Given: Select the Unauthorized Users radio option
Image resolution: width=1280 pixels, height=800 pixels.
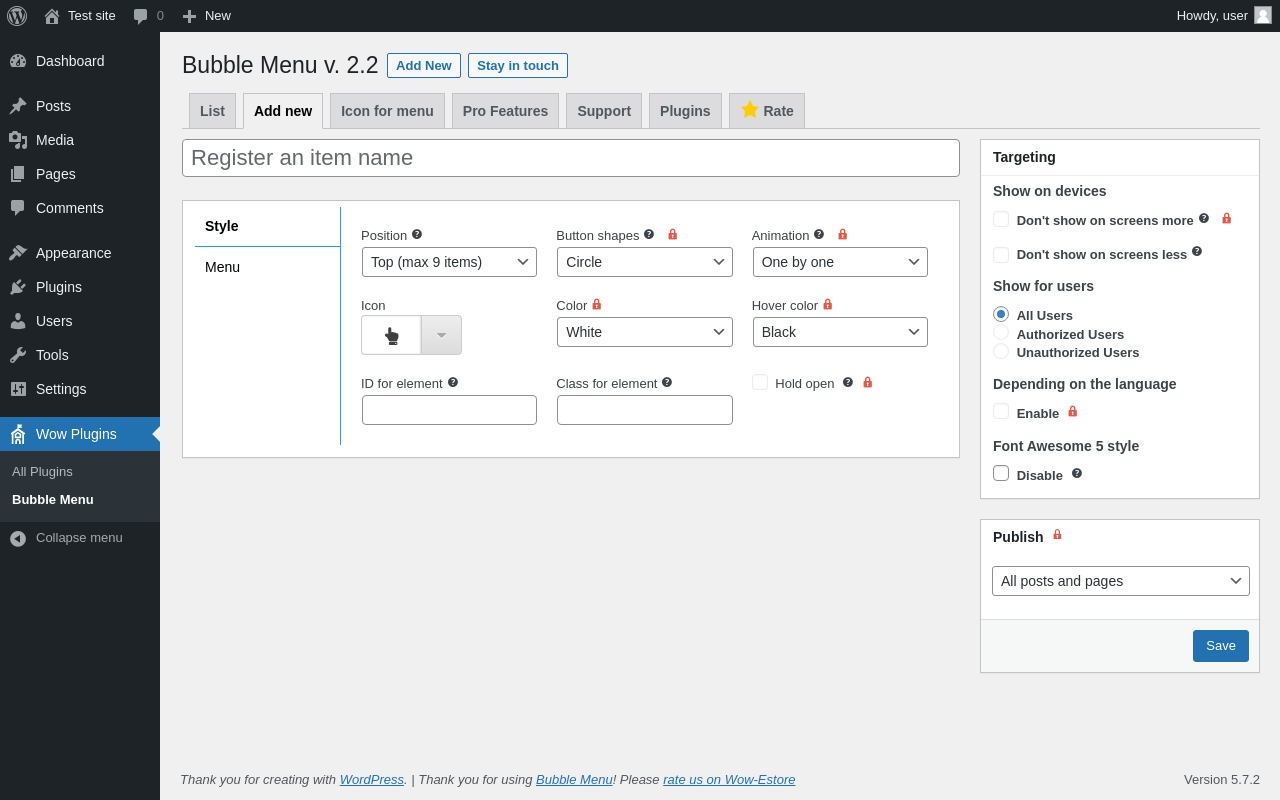Looking at the screenshot, I should (1001, 351).
